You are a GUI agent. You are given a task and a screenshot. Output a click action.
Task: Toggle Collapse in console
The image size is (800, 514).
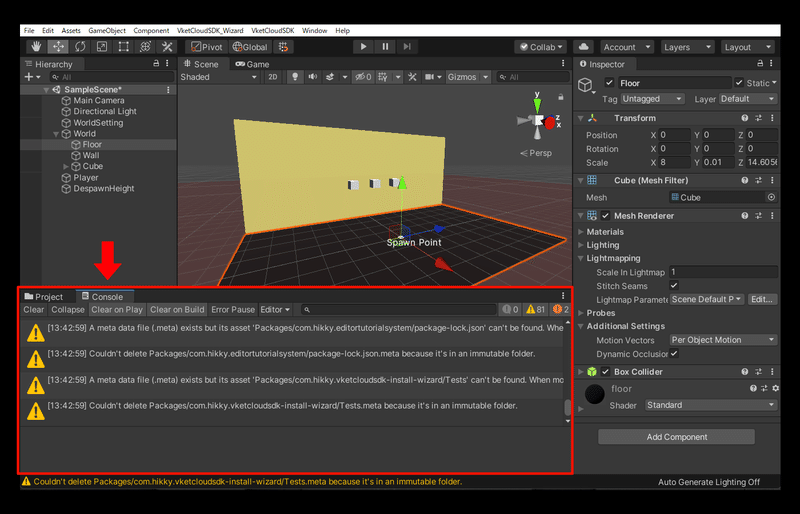[68, 309]
